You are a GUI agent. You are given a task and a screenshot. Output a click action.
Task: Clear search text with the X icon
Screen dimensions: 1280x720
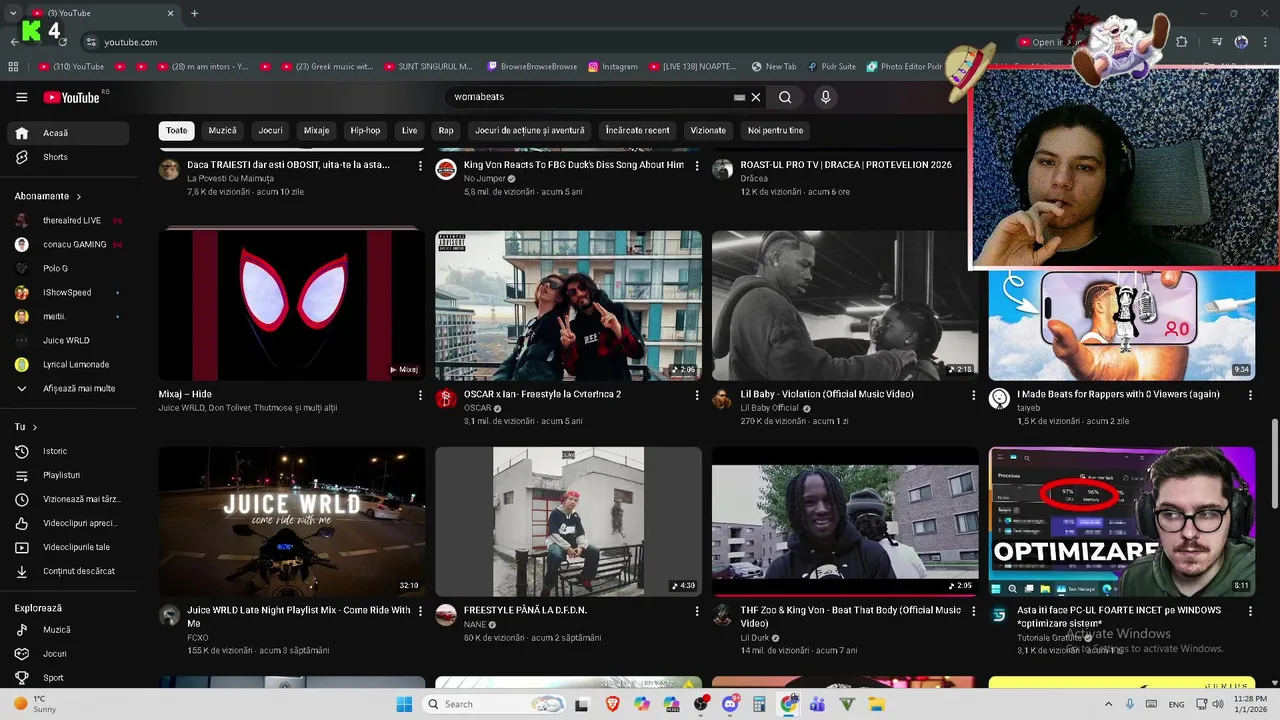tap(756, 97)
